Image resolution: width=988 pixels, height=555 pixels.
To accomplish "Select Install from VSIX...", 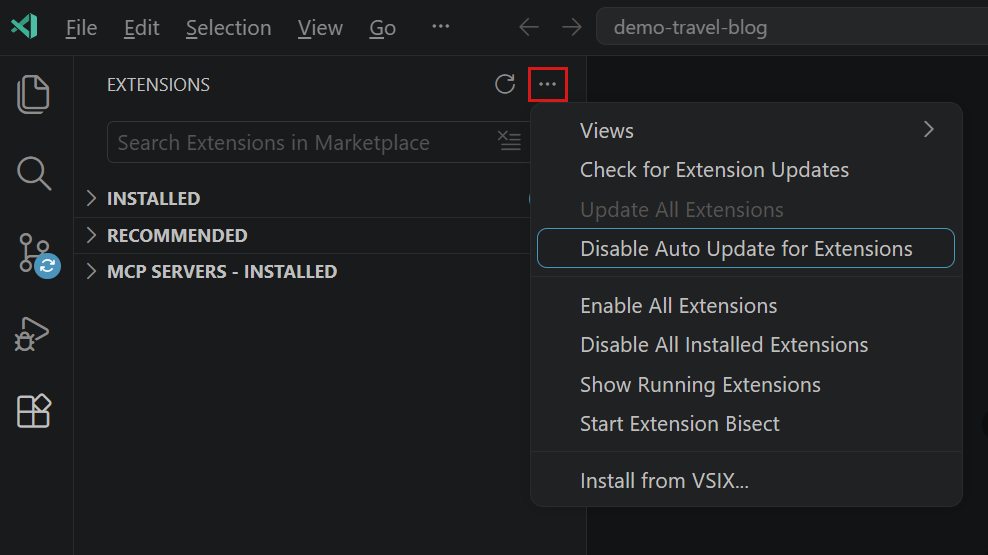I will 746,481.
